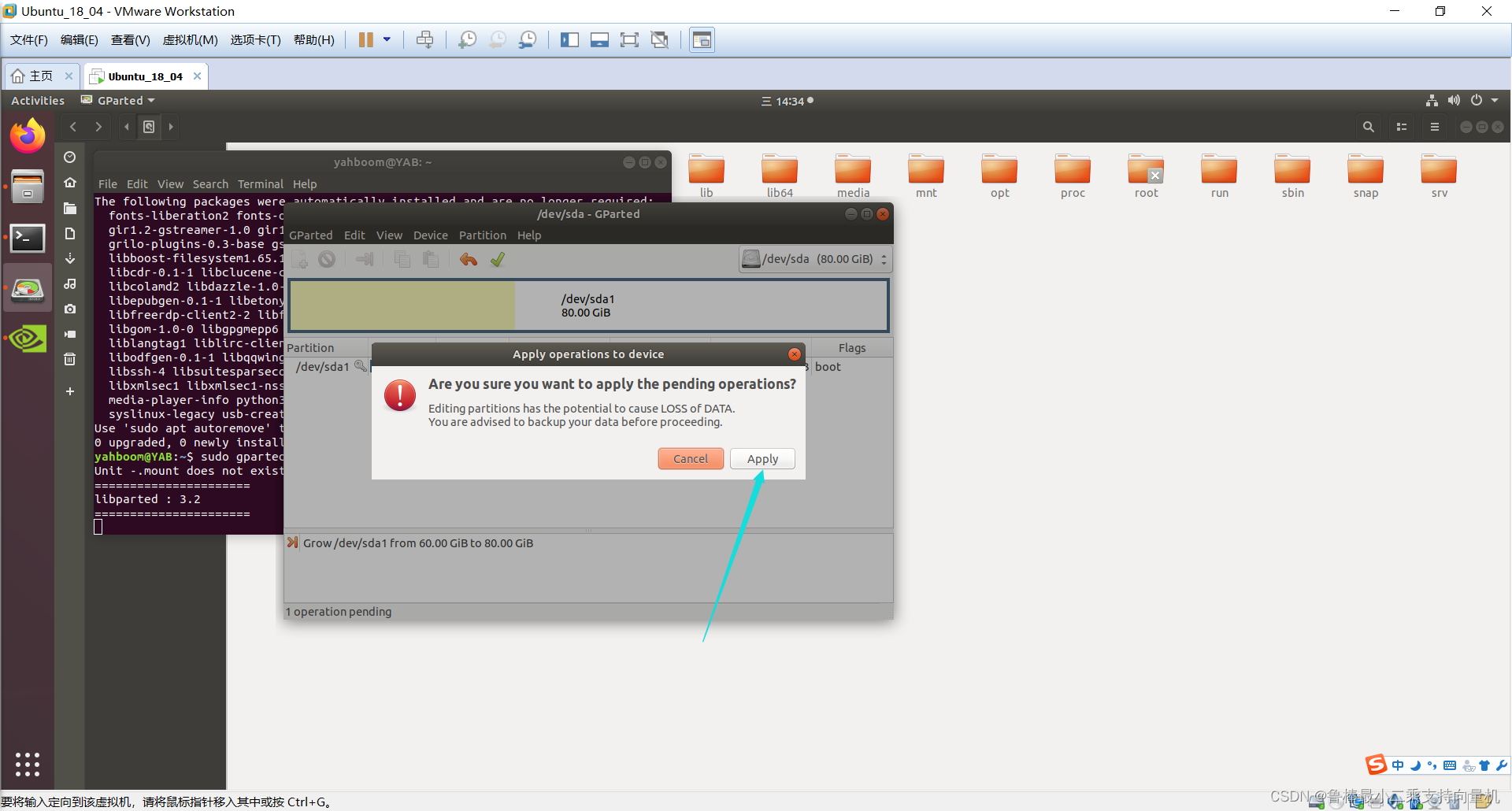Enter VMware full screen mode icon
Screen dimensions: 1512x811
coord(629,40)
